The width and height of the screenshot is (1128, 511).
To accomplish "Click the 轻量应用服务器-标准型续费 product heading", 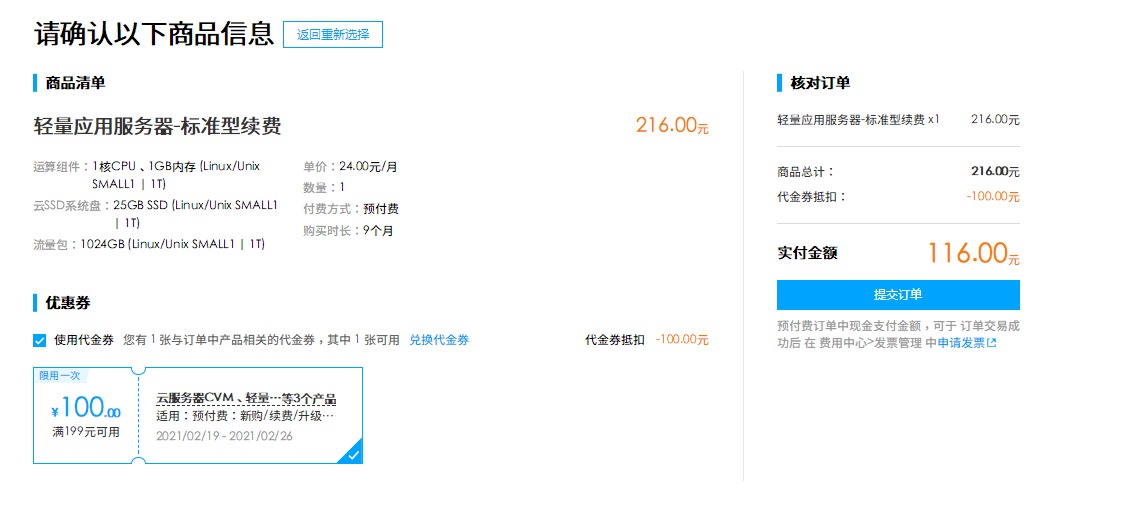I will (158, 127).
